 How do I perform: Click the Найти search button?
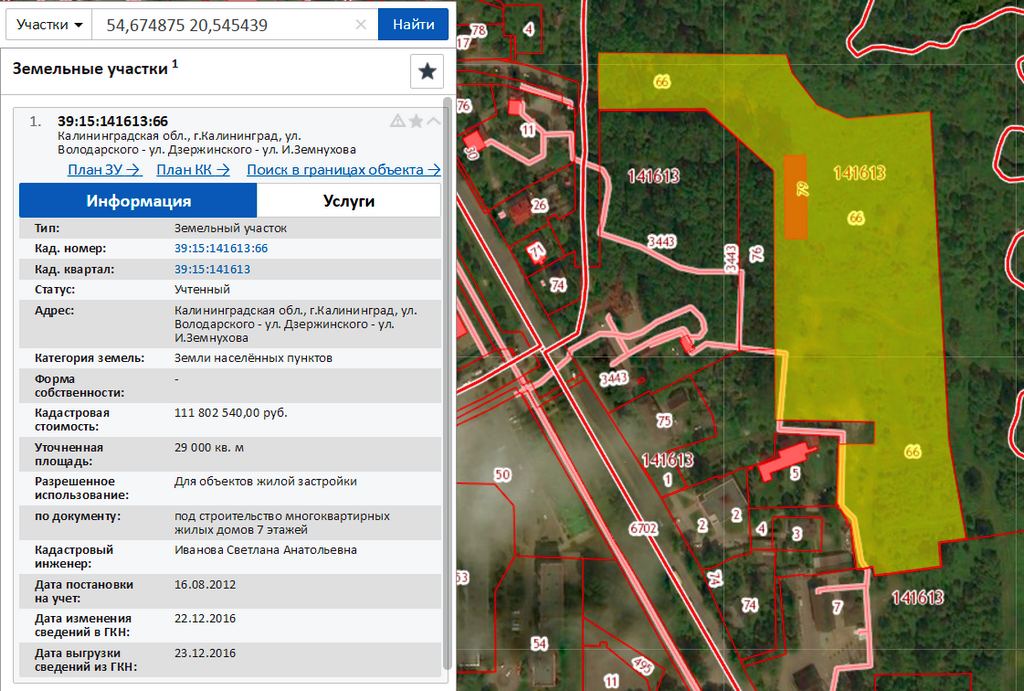(413, 24)
